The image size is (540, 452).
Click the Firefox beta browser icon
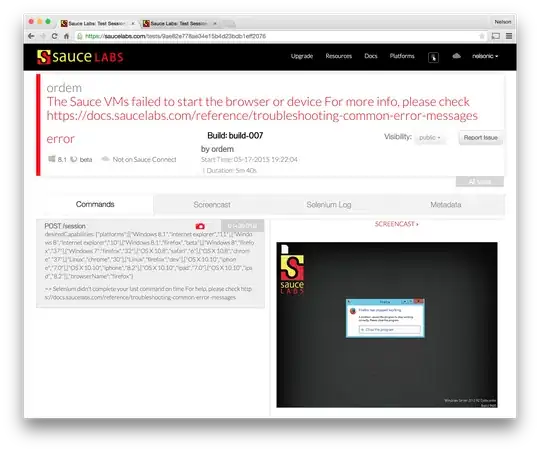pyautogui.click(x=73, y=159)
